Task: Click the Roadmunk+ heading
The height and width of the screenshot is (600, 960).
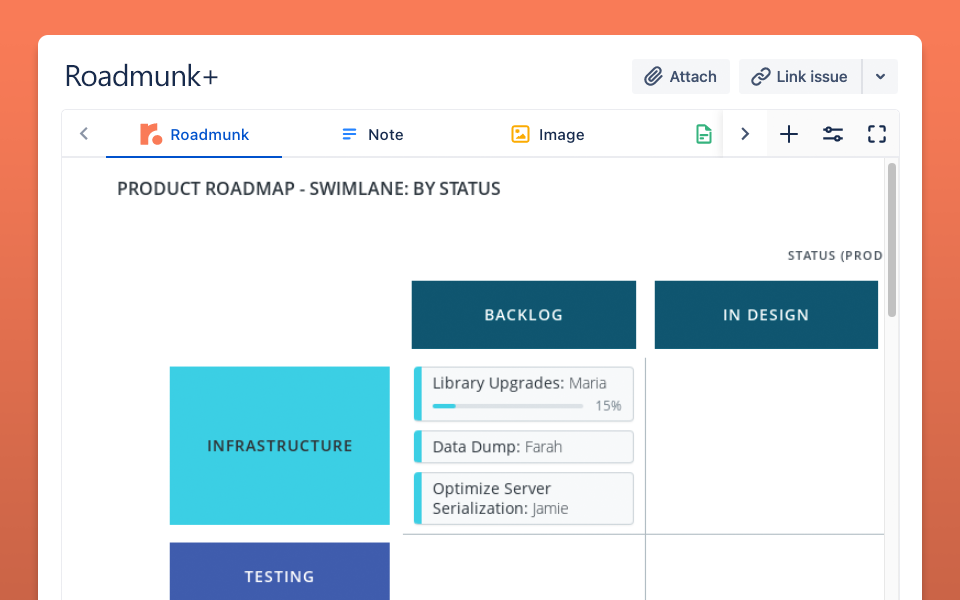Action: click(x=141, y=76)
